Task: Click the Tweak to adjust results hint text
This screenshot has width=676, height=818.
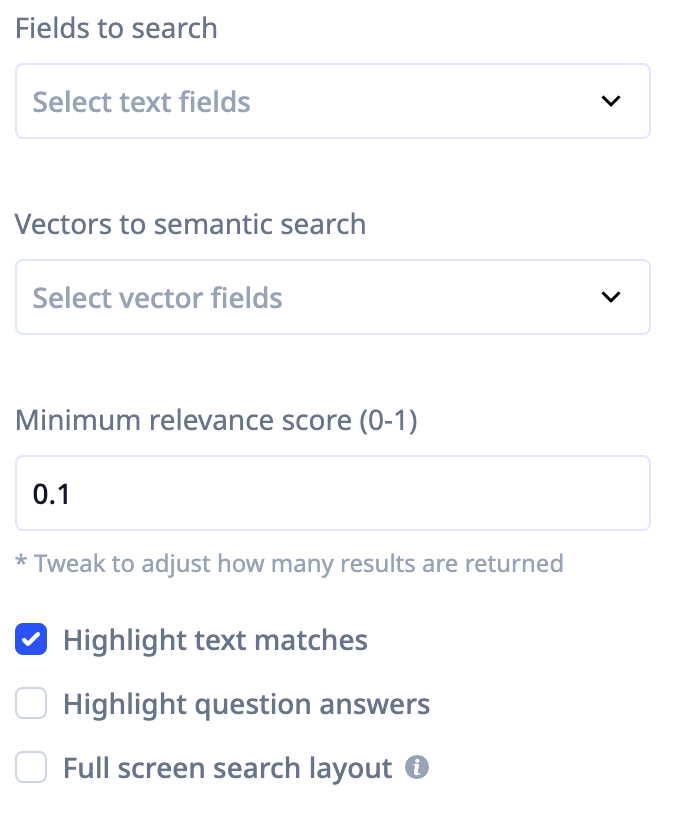Action: (x=289, y=563)
